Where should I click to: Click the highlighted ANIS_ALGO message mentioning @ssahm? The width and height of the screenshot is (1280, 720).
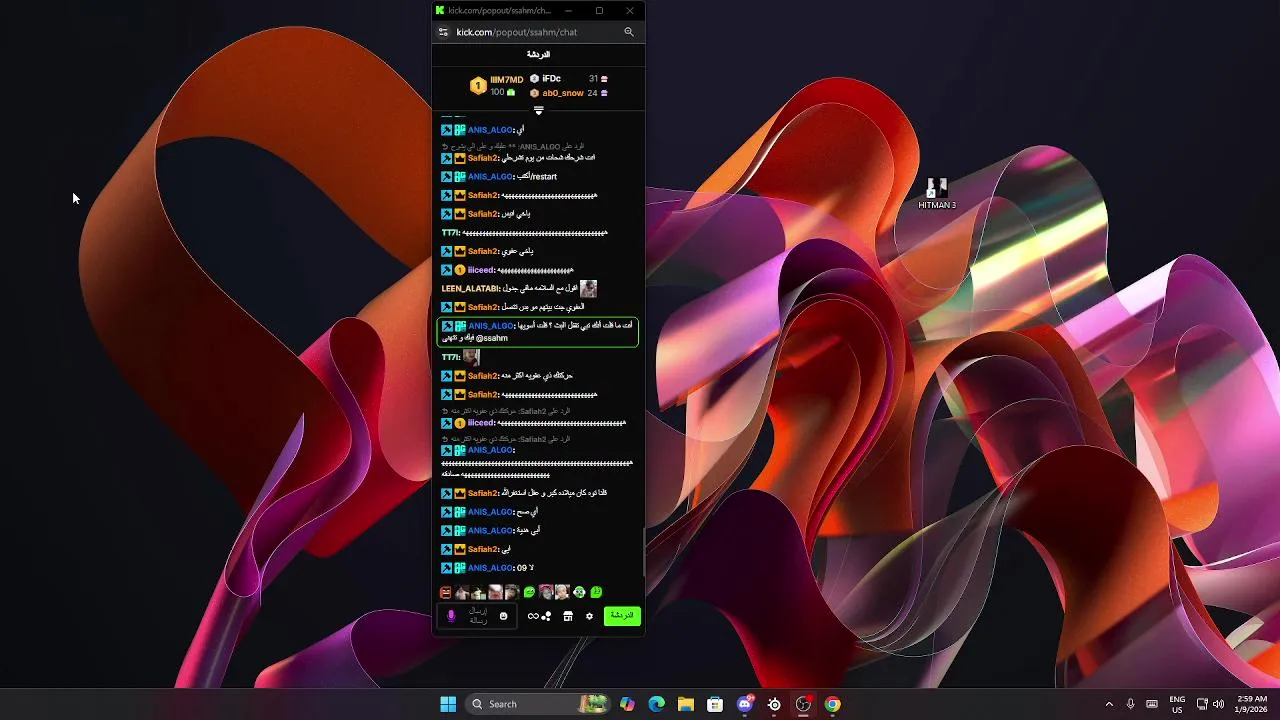coord(538,332)
